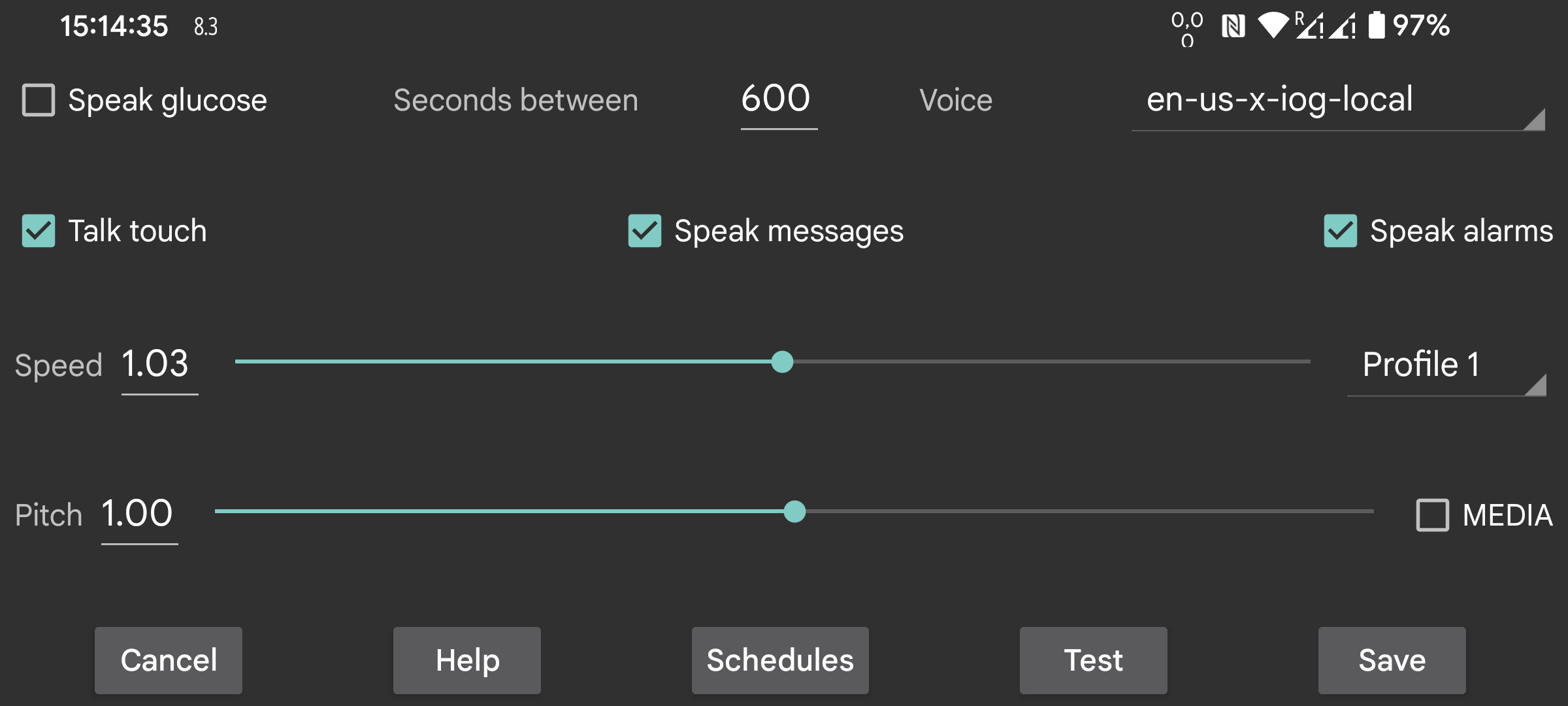Image resolution: width=1568 pixels, height=706 pixels.
Task: Save the speech settings
Action: point(1392,660)
